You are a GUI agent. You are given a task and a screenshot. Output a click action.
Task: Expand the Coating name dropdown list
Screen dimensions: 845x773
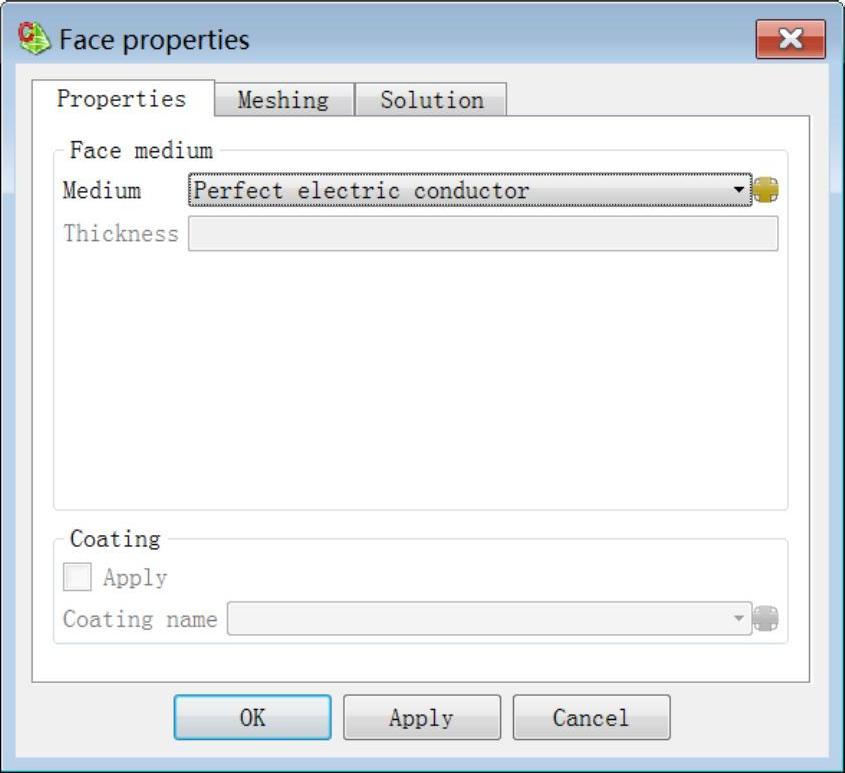[x=489, y=618]
